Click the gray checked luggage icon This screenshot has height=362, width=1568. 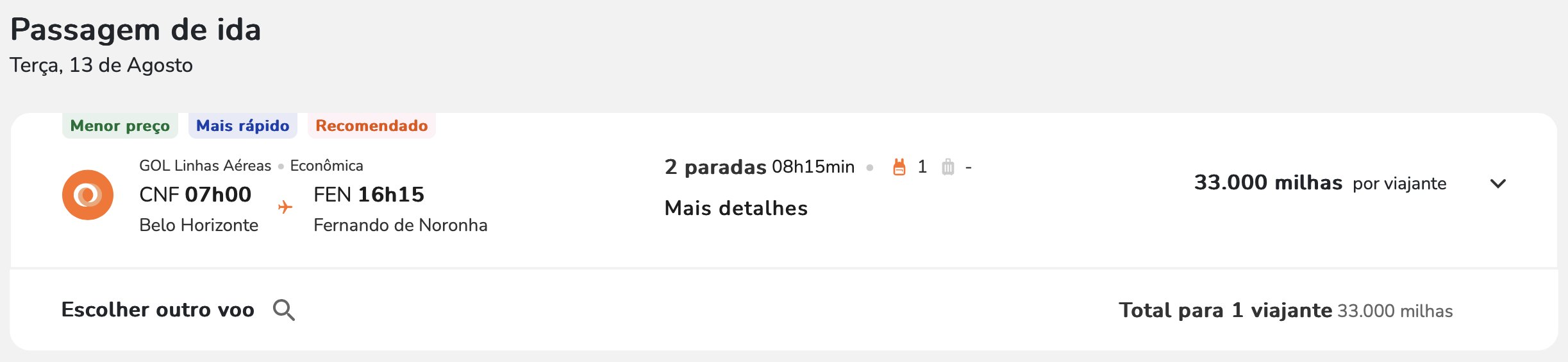[948, 167]
